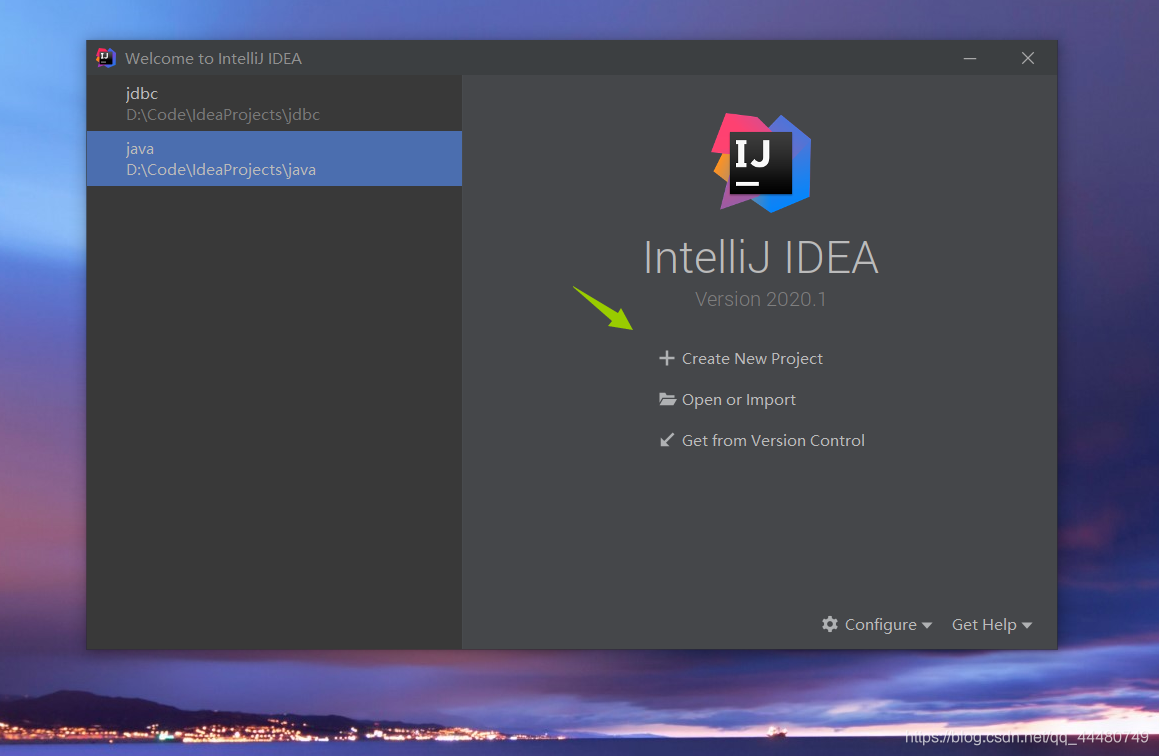This screenshot has height=756, width=1159.
Task: Open the jdbc recent project
Action: point(274,103)
